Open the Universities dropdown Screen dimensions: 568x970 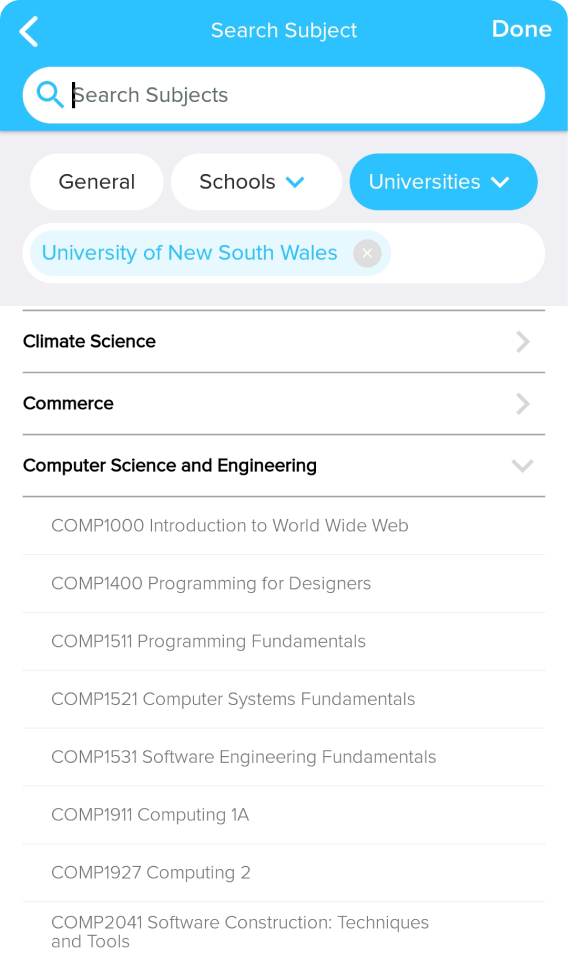tap(443, 182)
